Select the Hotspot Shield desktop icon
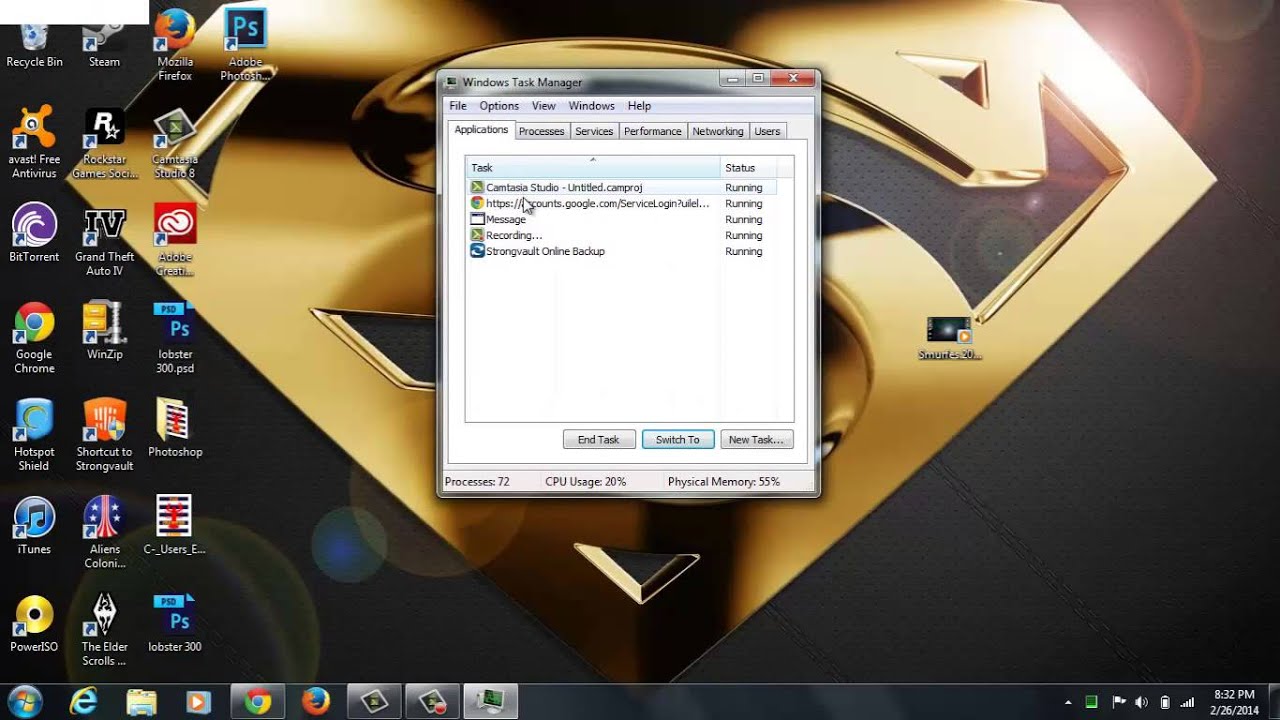The width and height of the screenshot is (1280, 720). click(x=34, y=435)
